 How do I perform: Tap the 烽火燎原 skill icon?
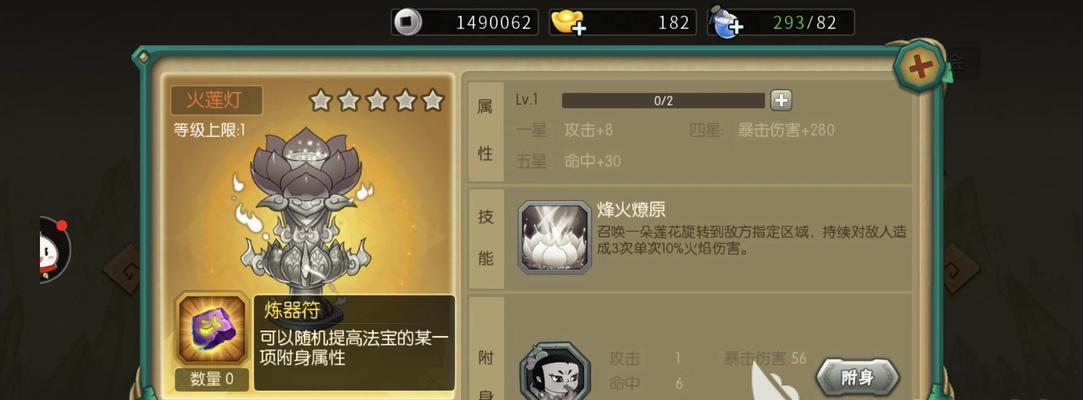point(554,238)
